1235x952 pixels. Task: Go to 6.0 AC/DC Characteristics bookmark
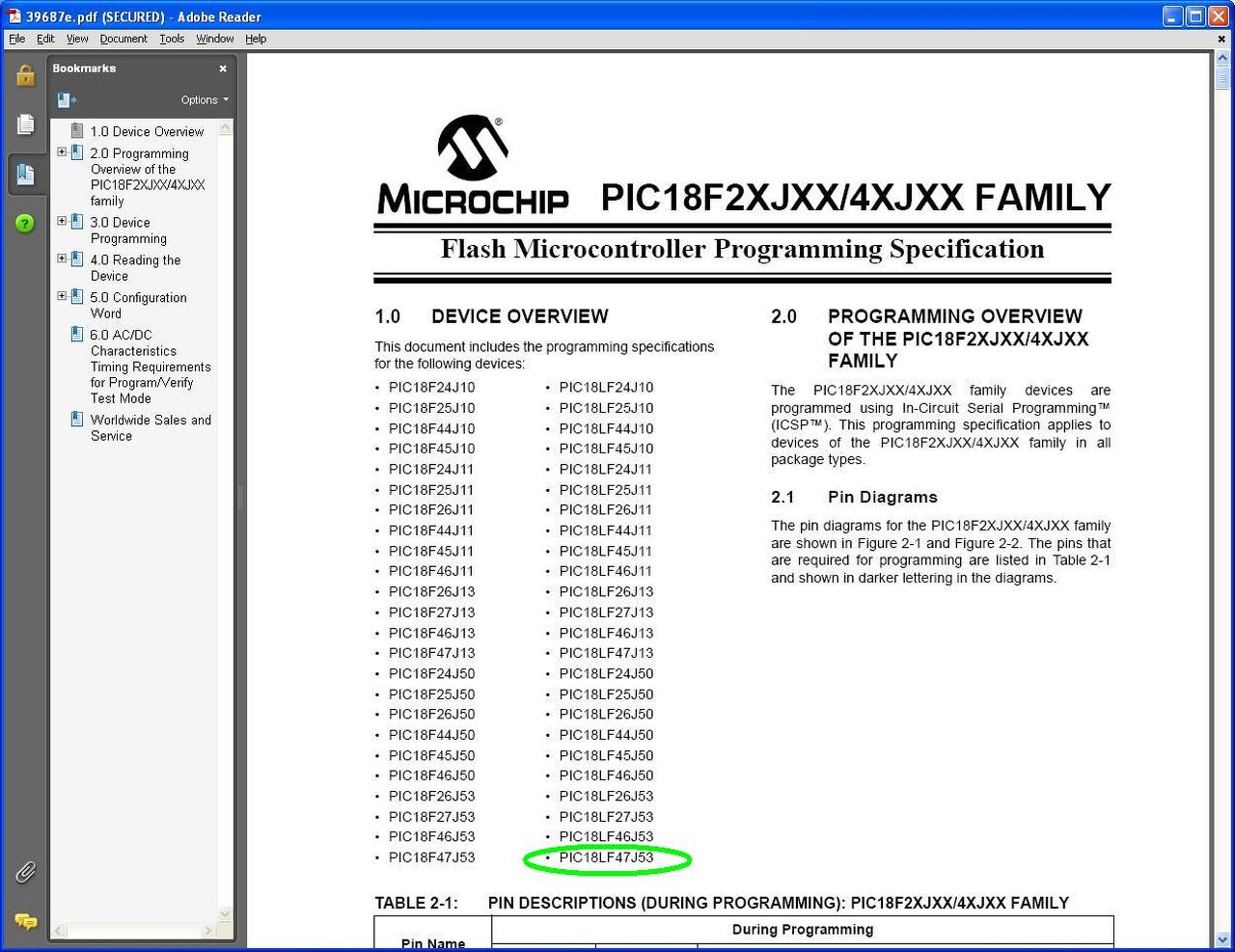[x=151, y=367]
